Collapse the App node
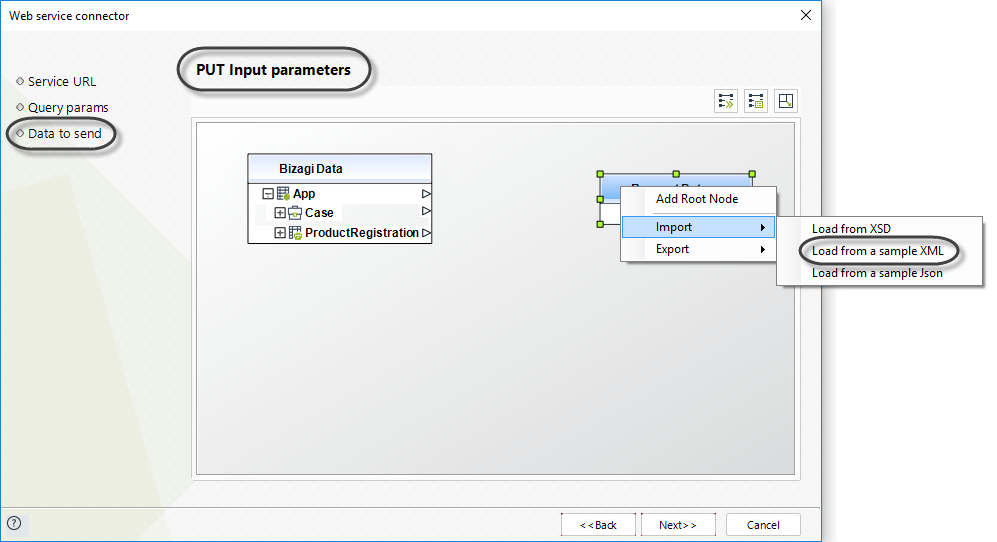The image size is (997, 542). click(x=268, y=193)
